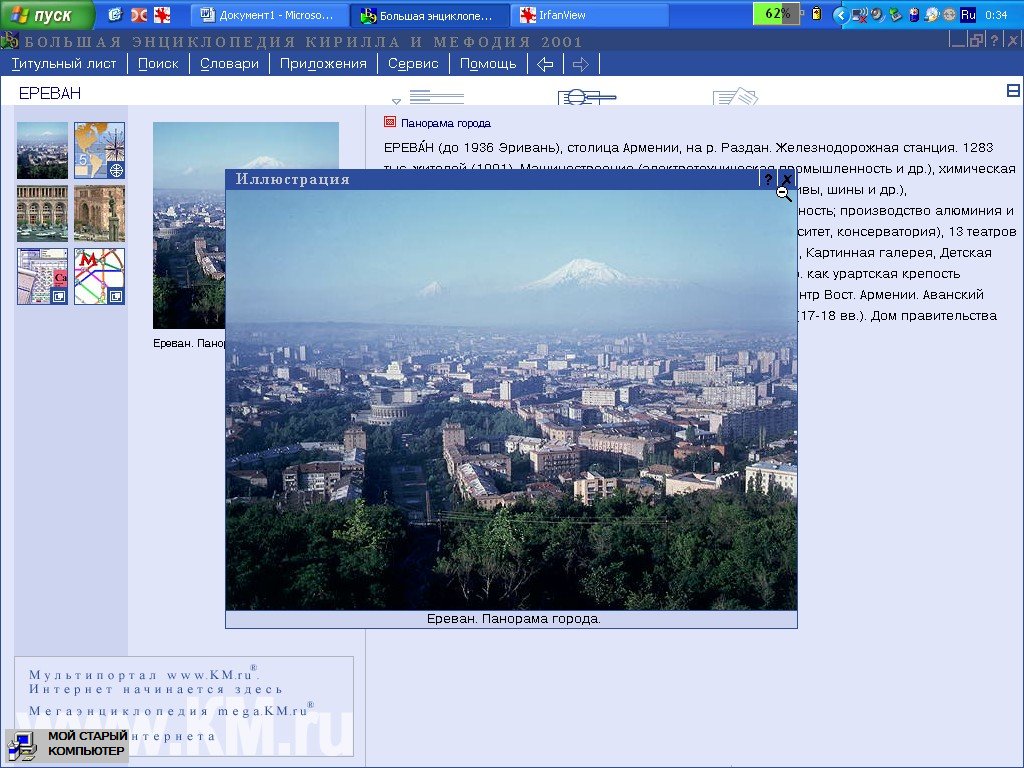The height and width of the screenshot is (768, 1024).
Task: Open the Словари menu
Action: [229, 63]
